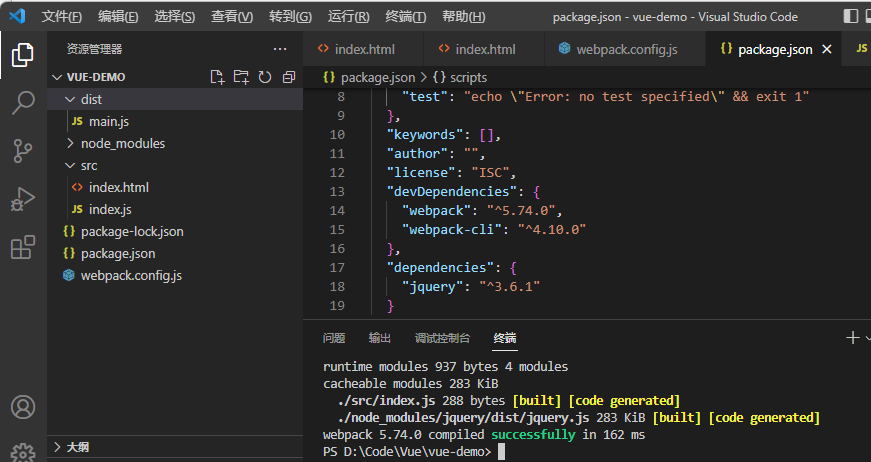
Task: Open the 转到(G) menu
Action: (290, 17)
